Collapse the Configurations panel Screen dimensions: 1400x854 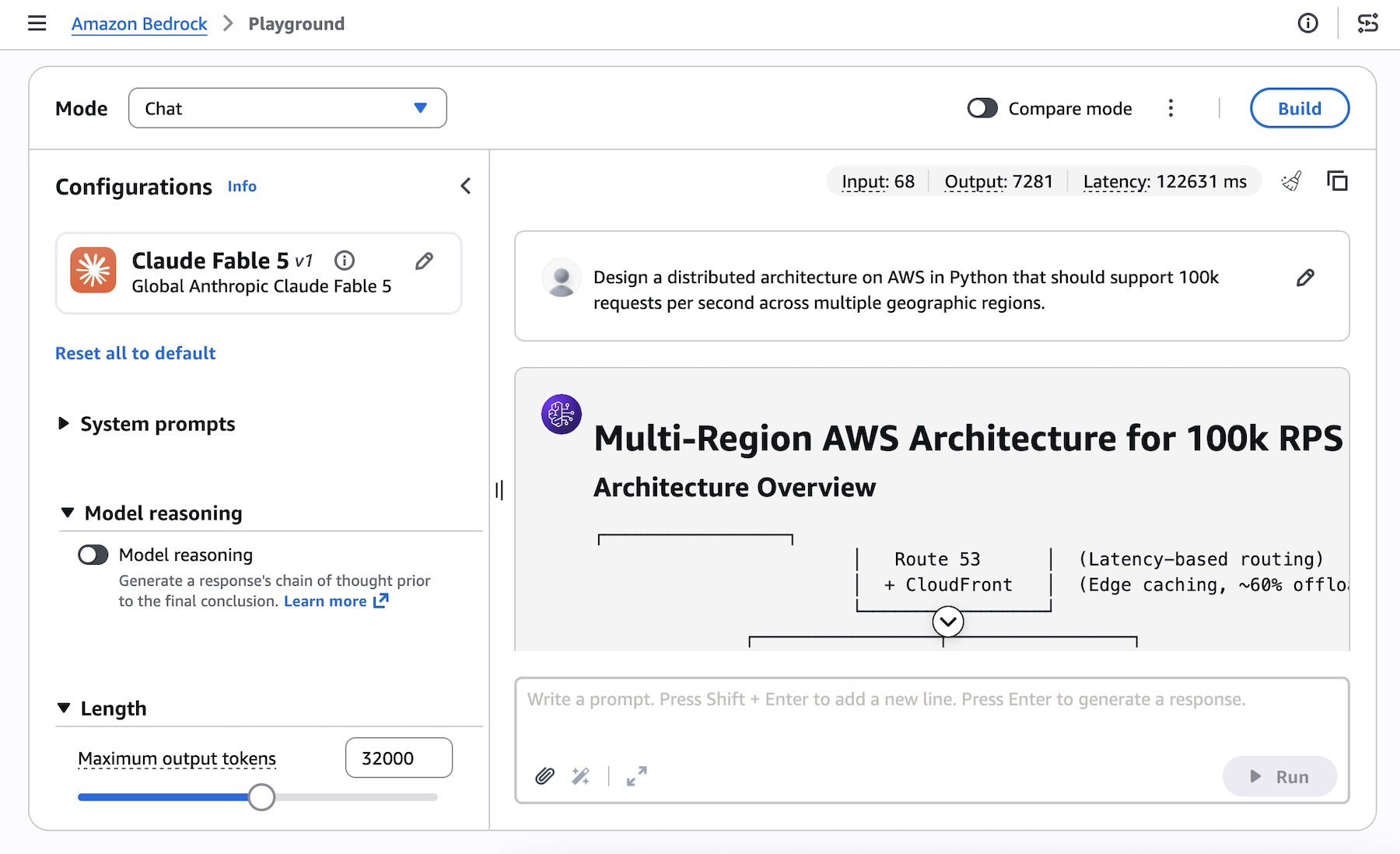pos(465,186)
